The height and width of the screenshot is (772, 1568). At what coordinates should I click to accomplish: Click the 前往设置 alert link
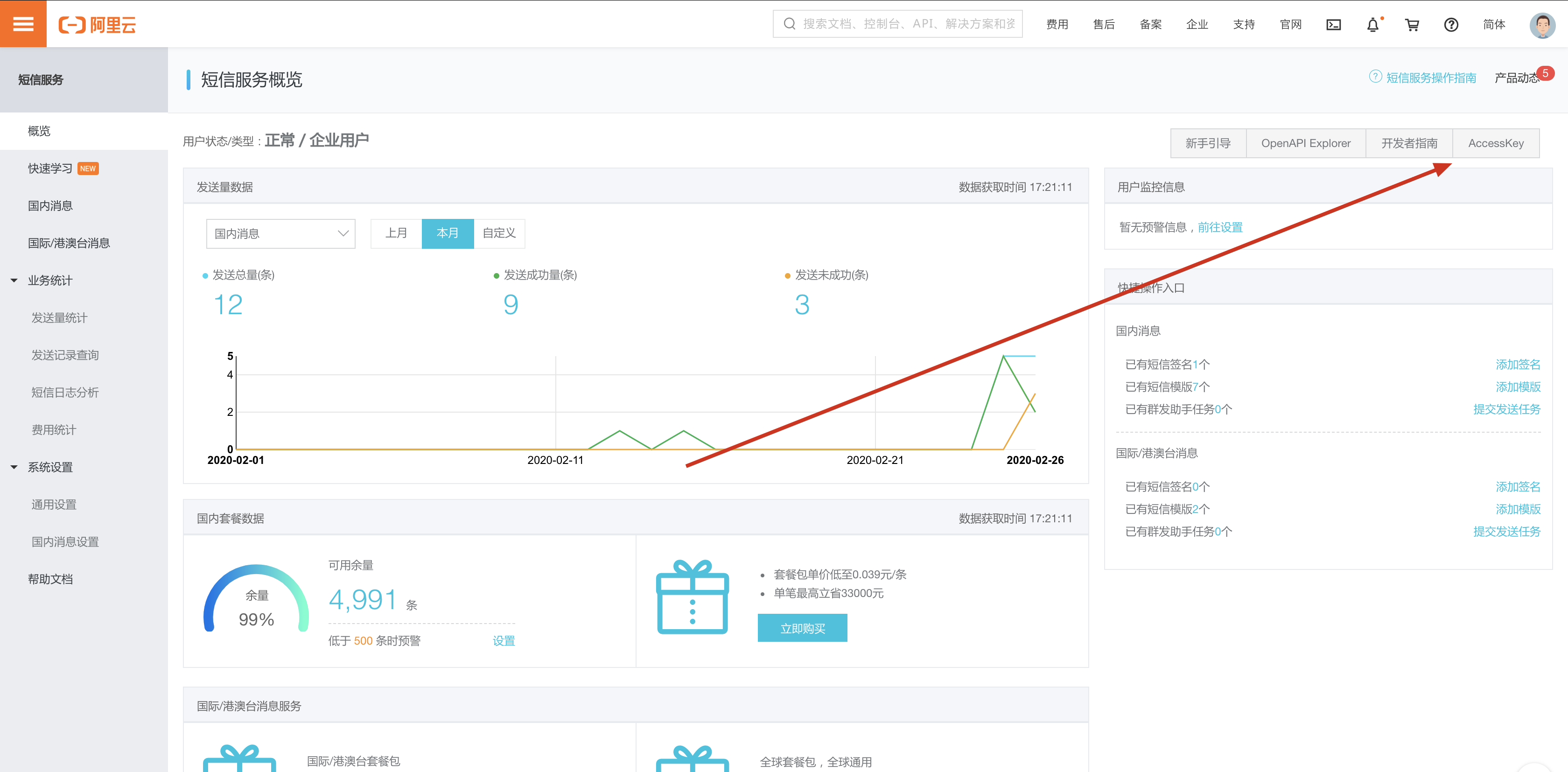tap(1220, 227)
